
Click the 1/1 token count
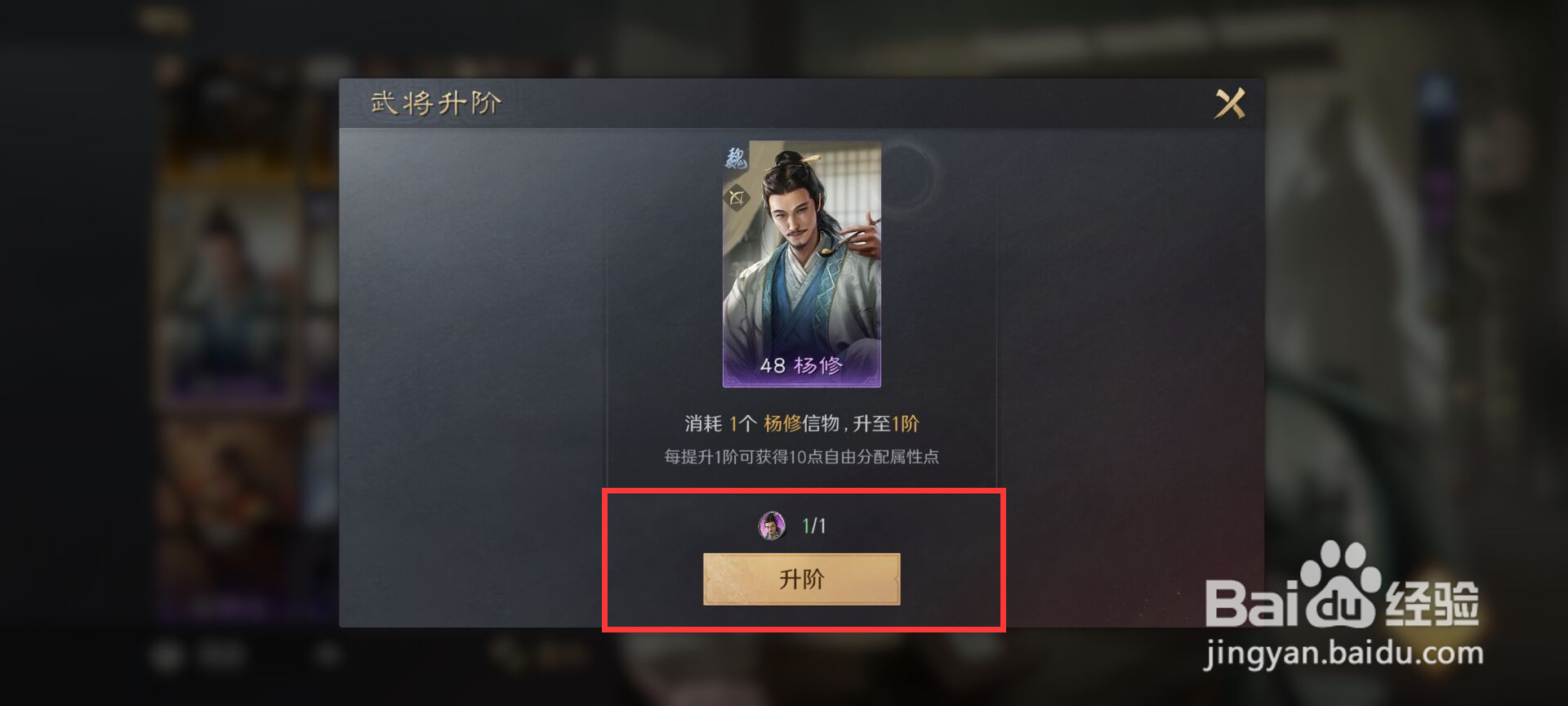coord(814,525)
